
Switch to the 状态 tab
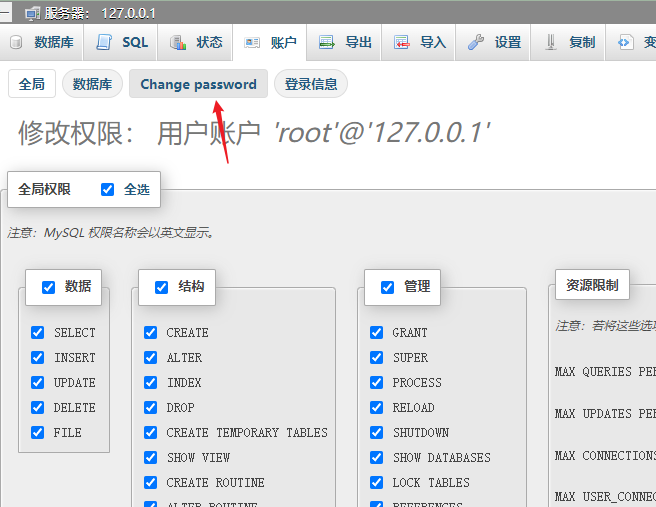coord(195,42)
